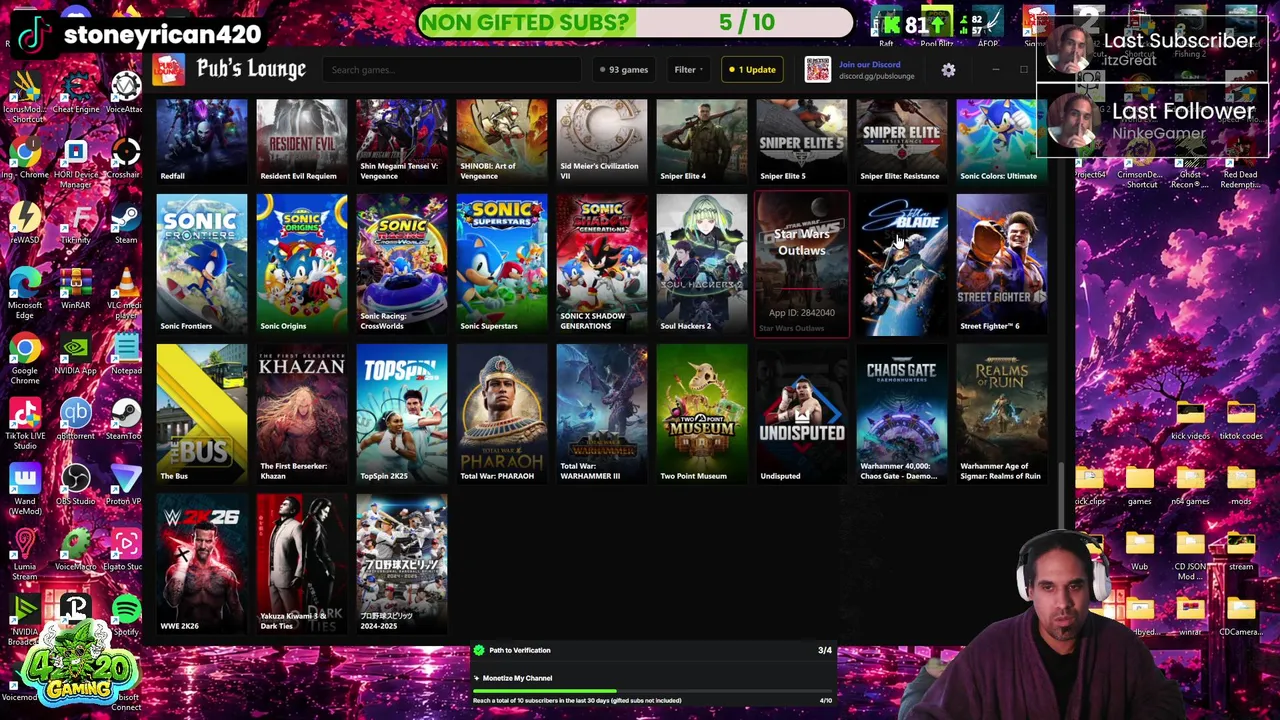Open Undisputed game tile
The width and height of the screenshot is (1280, 720).
(801, 414)
